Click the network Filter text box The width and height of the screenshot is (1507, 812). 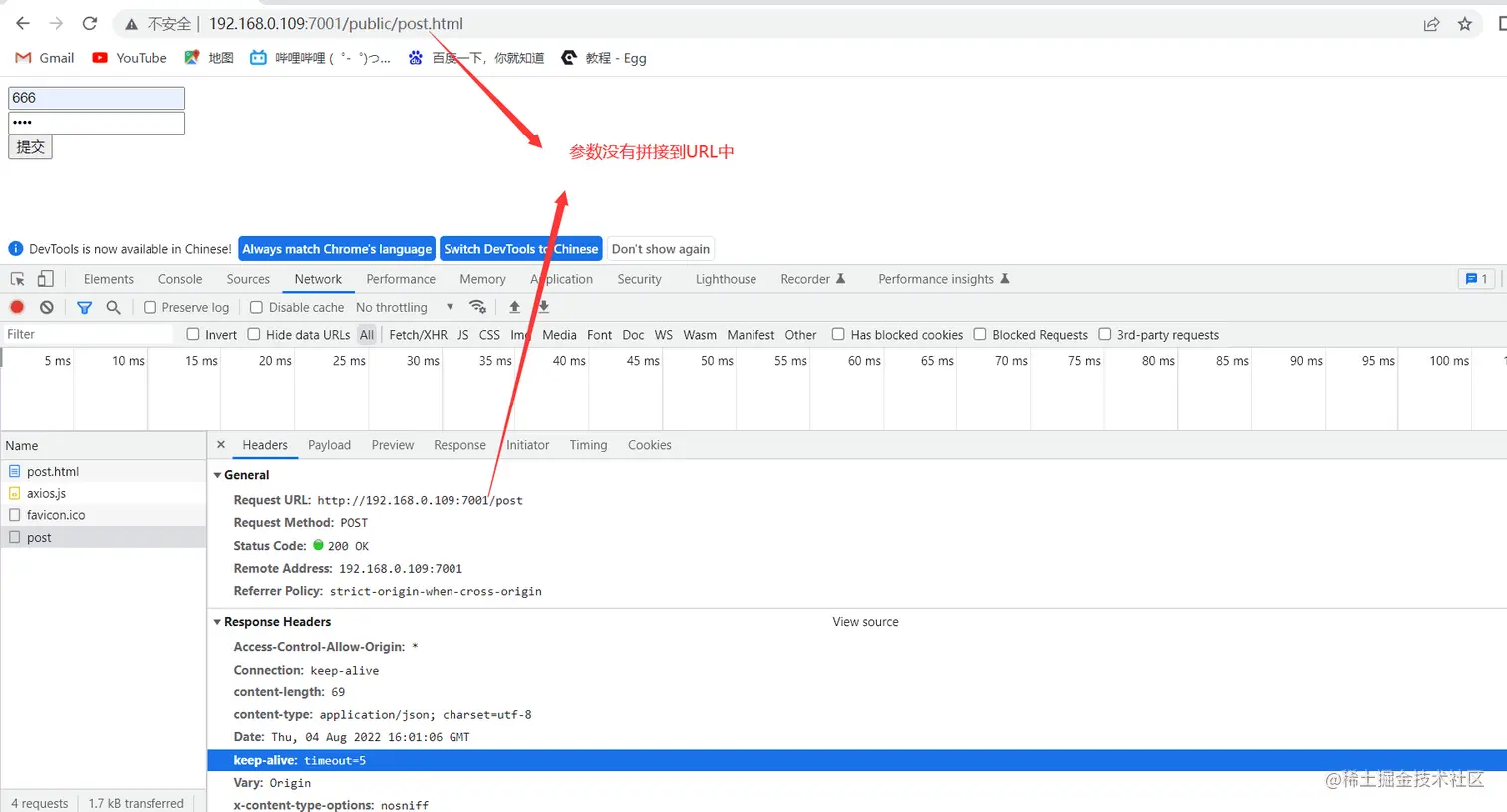(x=88, y=335)
